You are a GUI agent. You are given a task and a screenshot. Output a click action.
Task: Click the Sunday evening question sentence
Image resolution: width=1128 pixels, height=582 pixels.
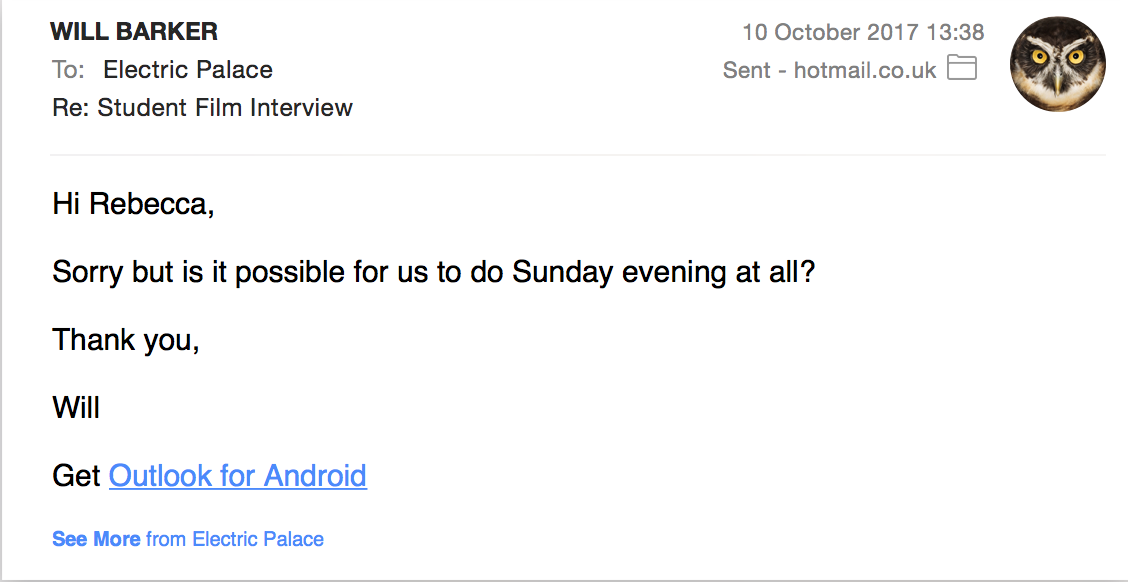click(x=433, y=272)
